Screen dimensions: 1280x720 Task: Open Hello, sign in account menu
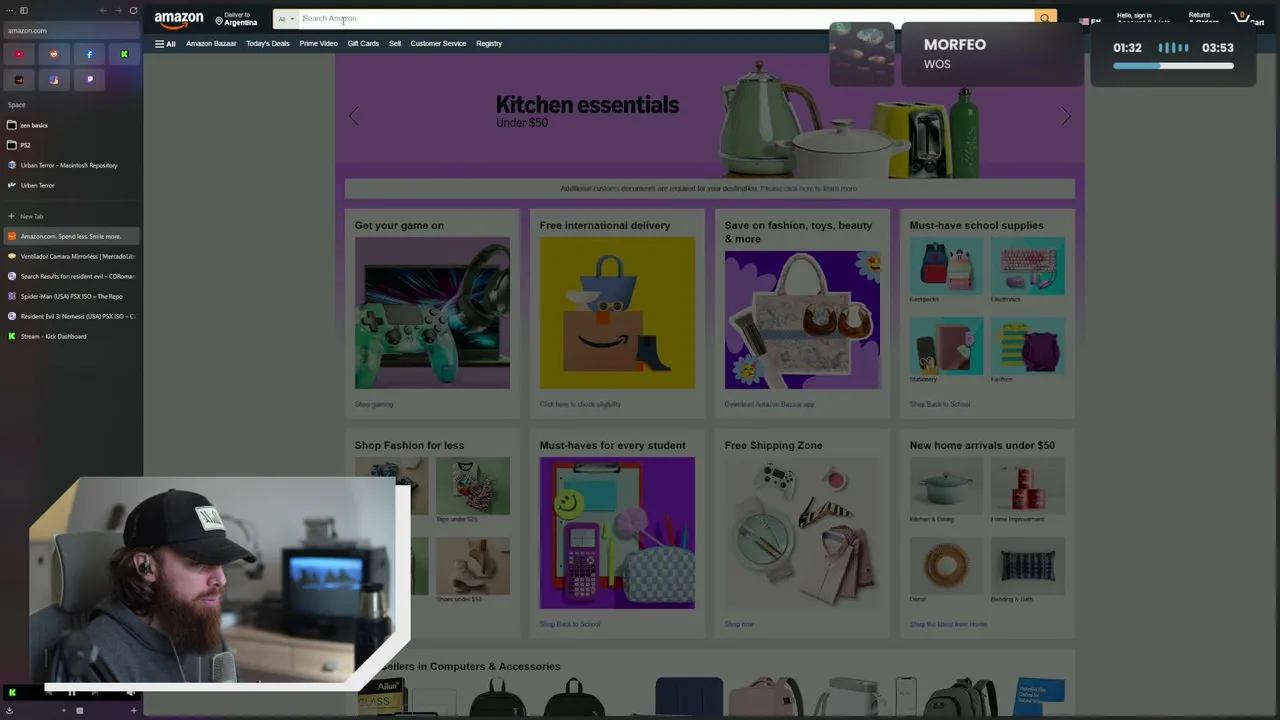1143,19
